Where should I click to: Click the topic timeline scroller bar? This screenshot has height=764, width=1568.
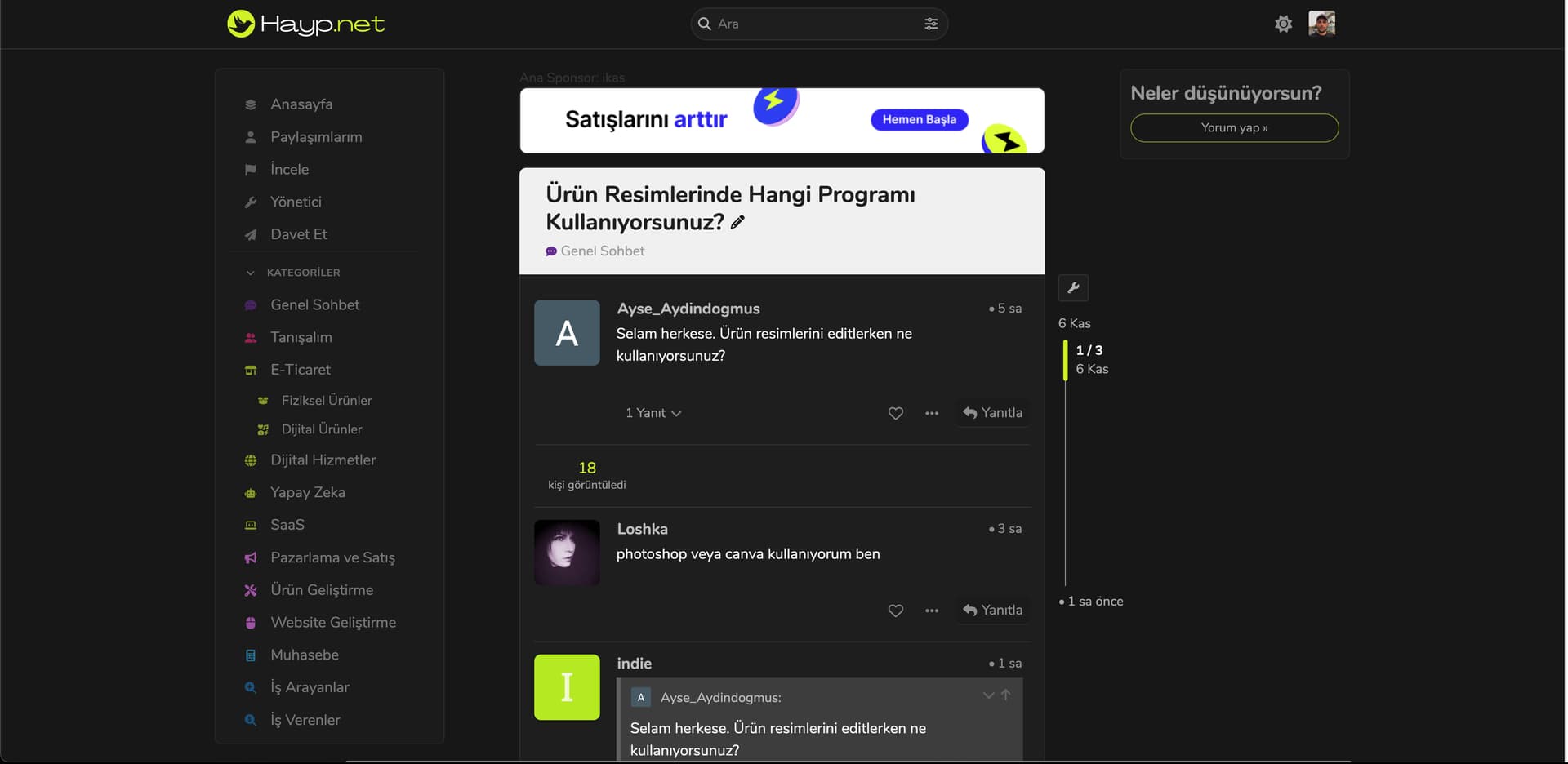[1065, 360]
